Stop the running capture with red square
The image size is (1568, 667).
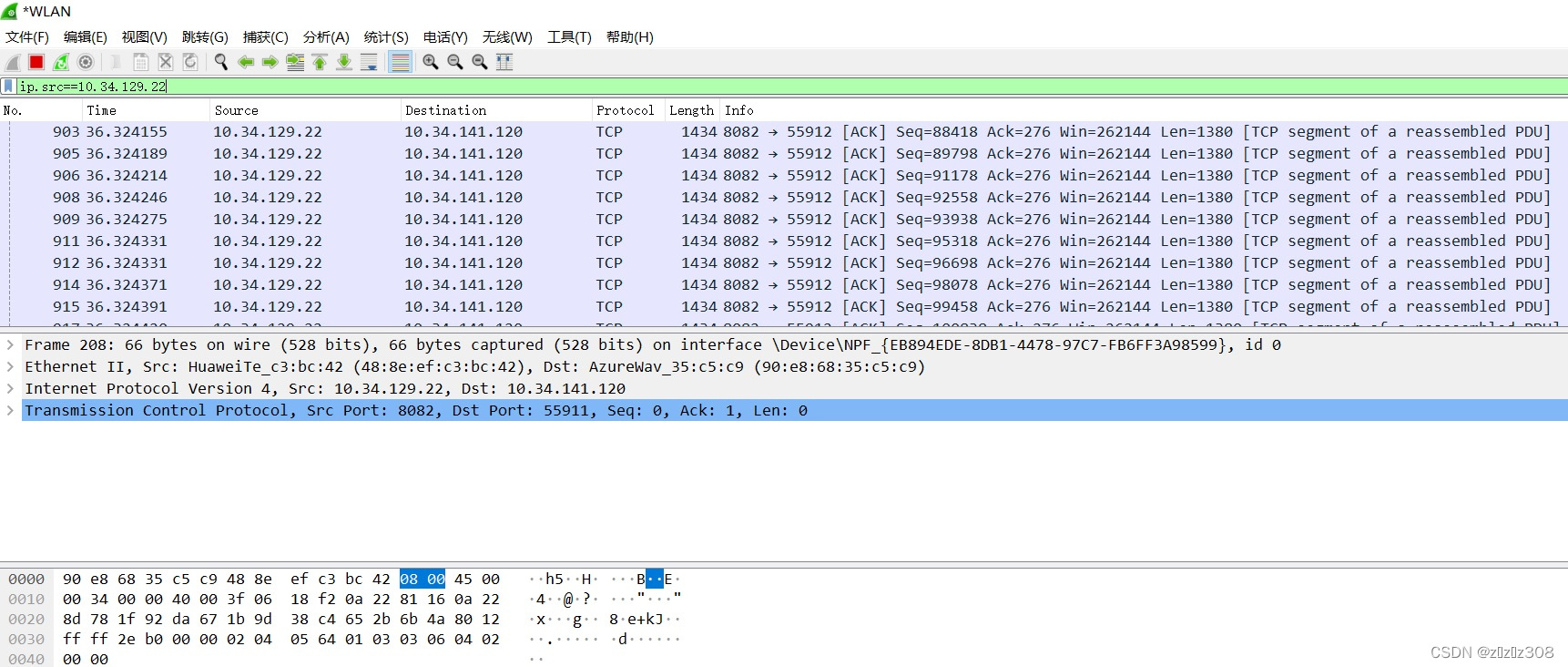coord(36,62)
